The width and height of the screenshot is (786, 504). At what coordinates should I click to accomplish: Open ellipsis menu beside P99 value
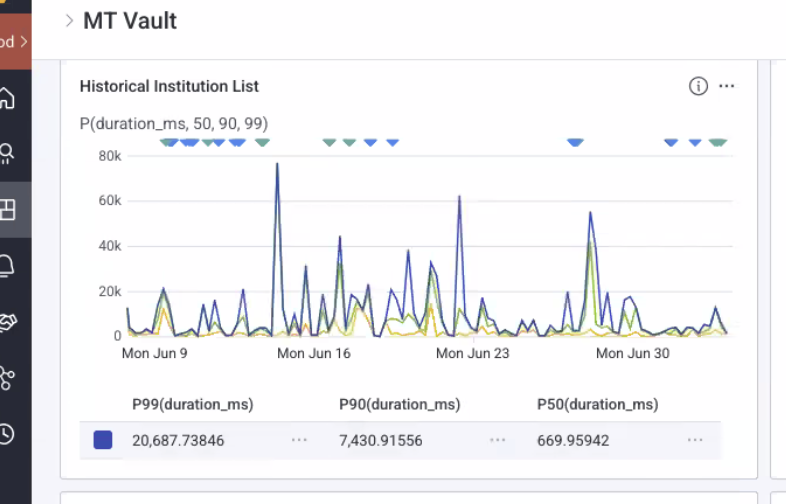tap(299, 440)
